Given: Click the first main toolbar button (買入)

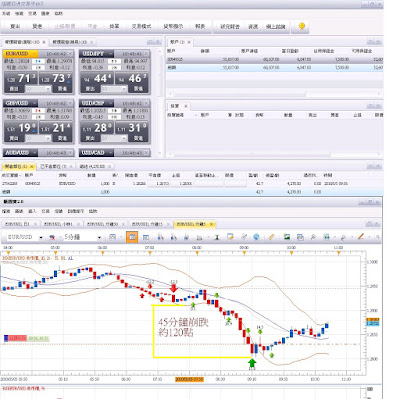Looking at the screenshot, I should point(15,26).
